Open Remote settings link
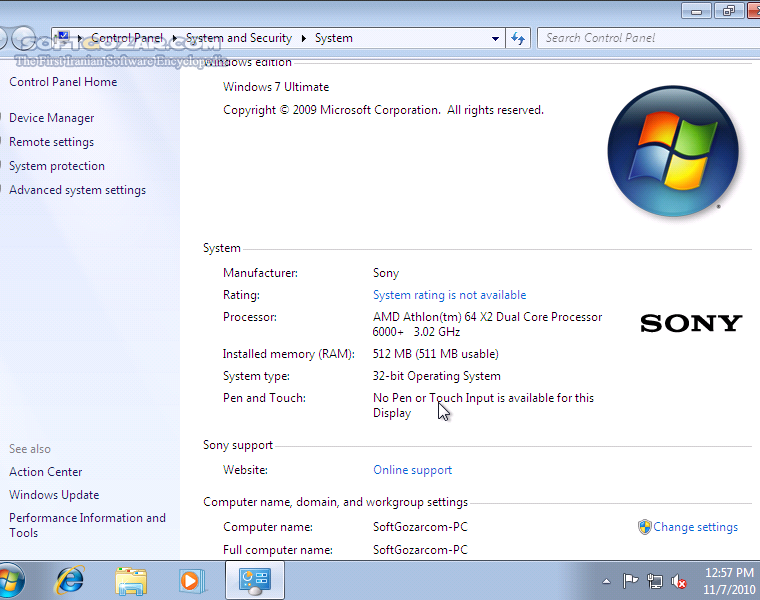 (x=51, y=142)
